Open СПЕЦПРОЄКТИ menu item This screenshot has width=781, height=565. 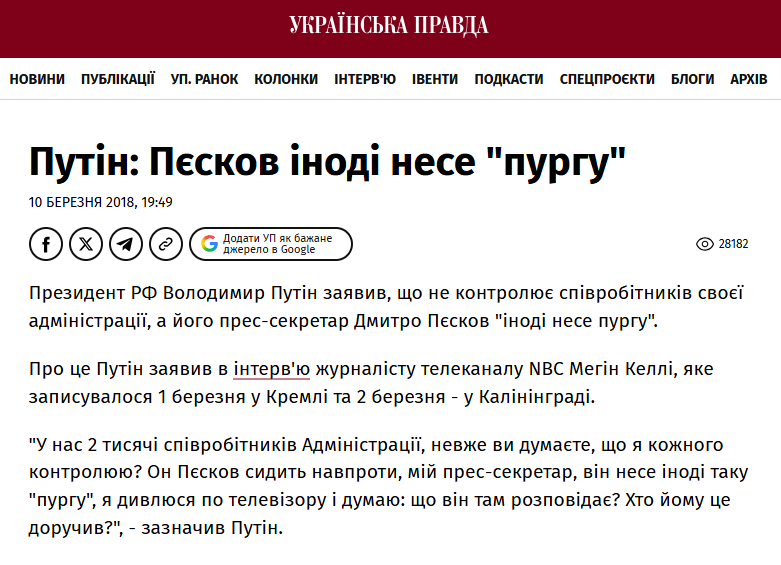click(x=607, y=79)
